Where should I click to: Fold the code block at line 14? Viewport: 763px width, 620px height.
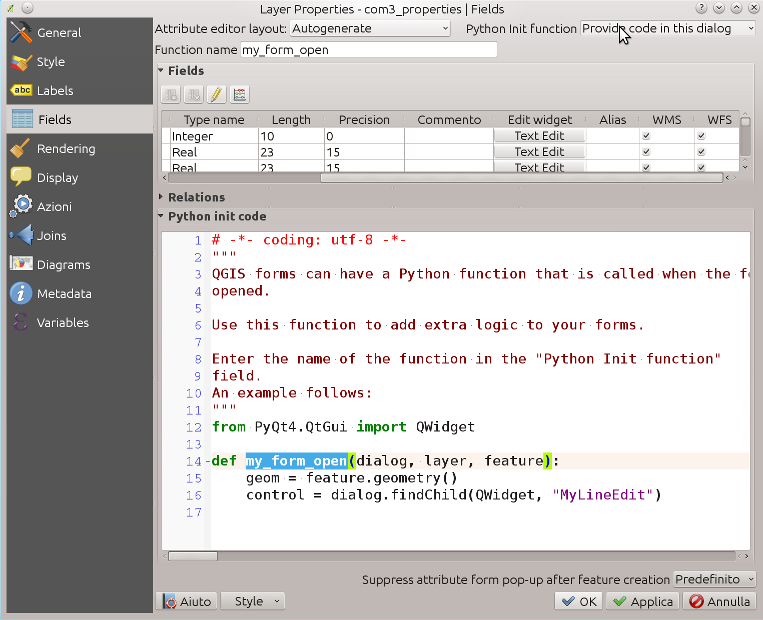[x=208, y=461]
